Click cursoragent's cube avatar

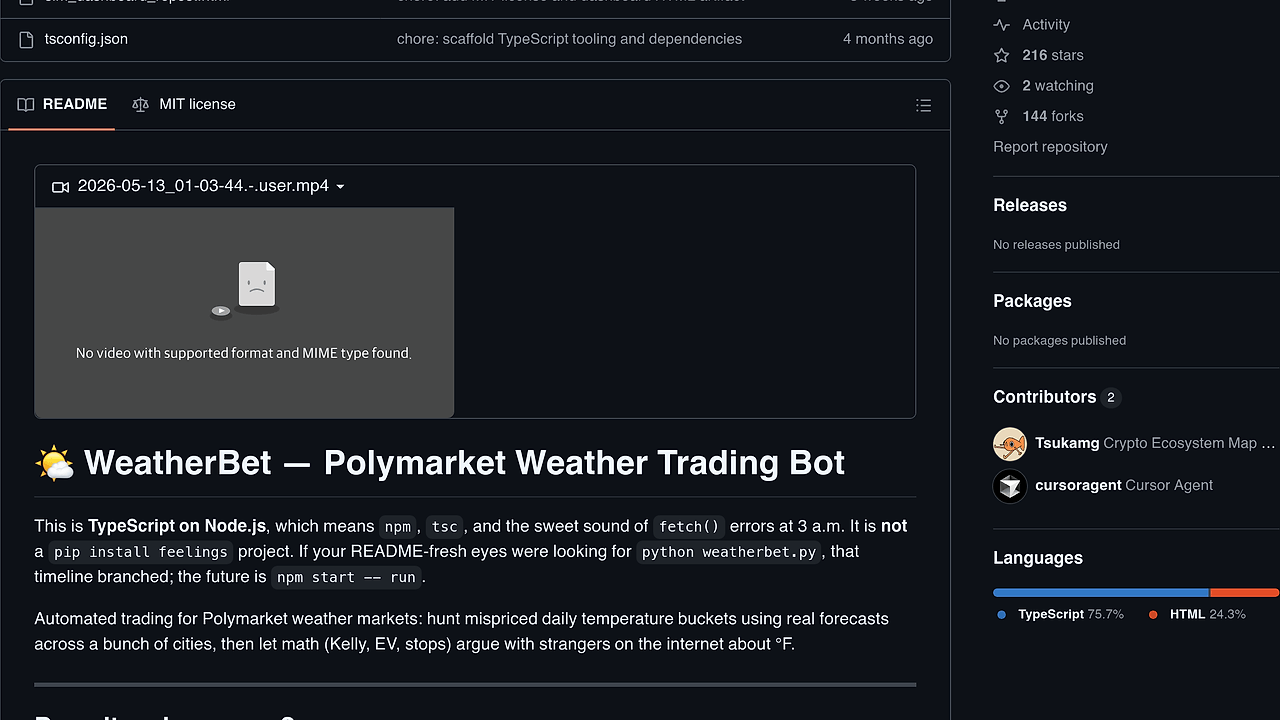(1010, 486)
